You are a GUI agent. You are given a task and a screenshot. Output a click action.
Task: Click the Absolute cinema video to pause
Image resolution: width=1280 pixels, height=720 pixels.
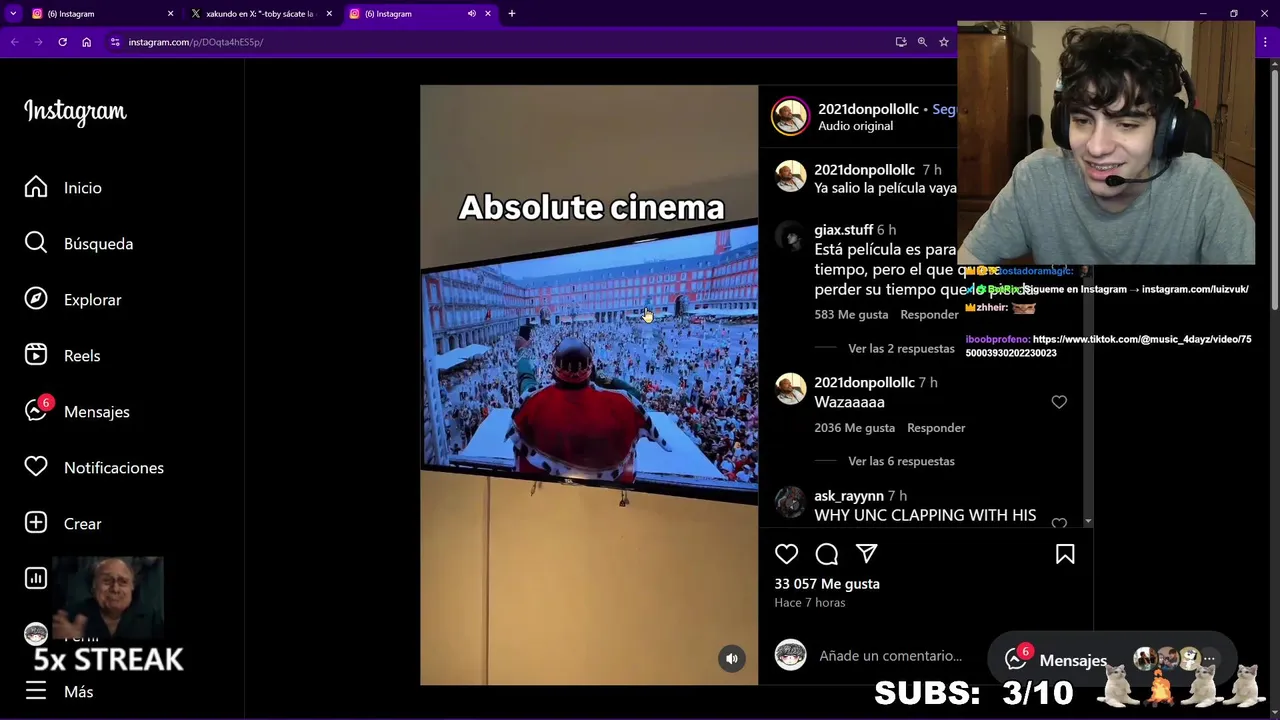(589, 385)
